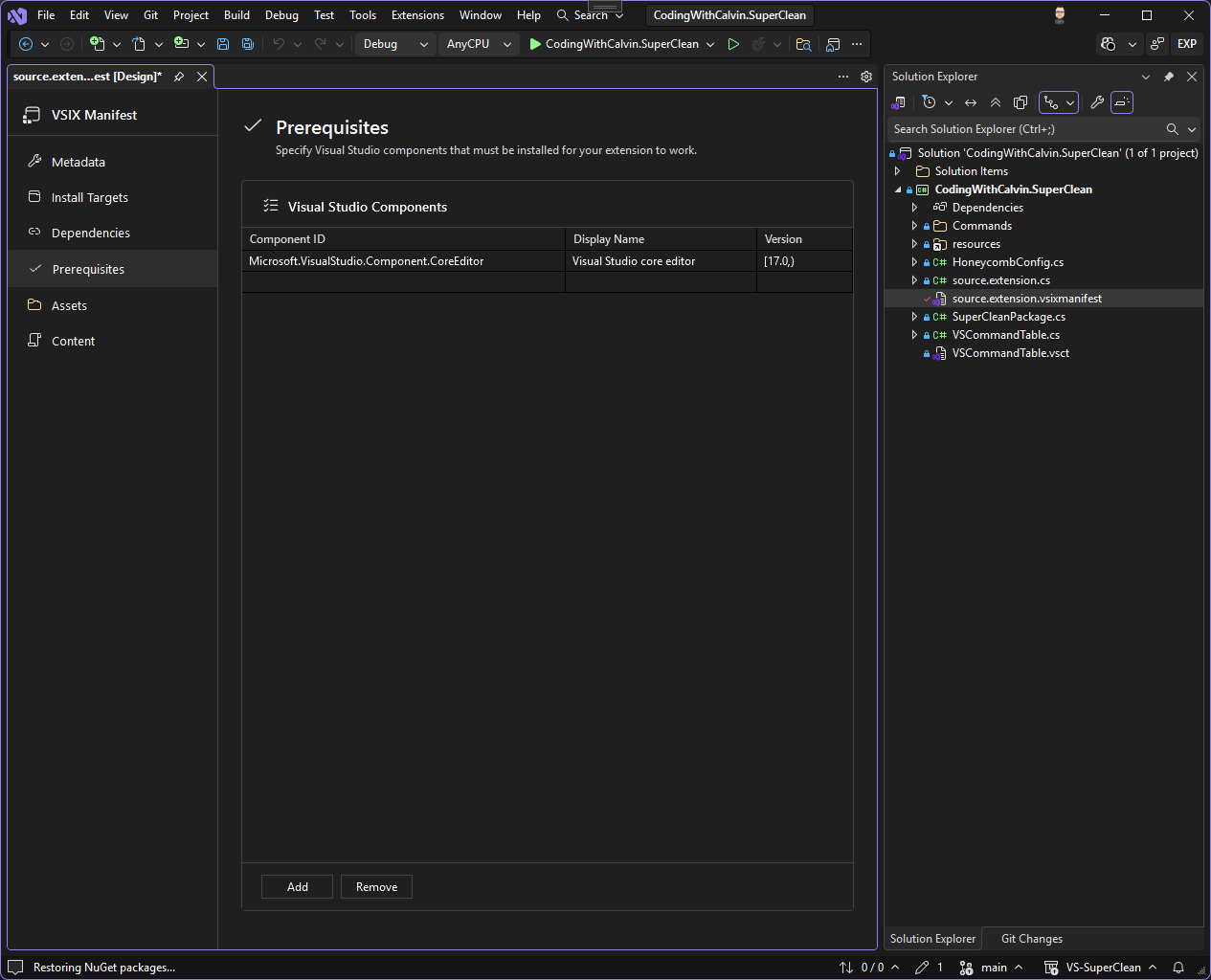Click the Live Share feedback icon
Image resolution: width=1211 pixels, height=980 pixels.
[x=1157, y=44]
